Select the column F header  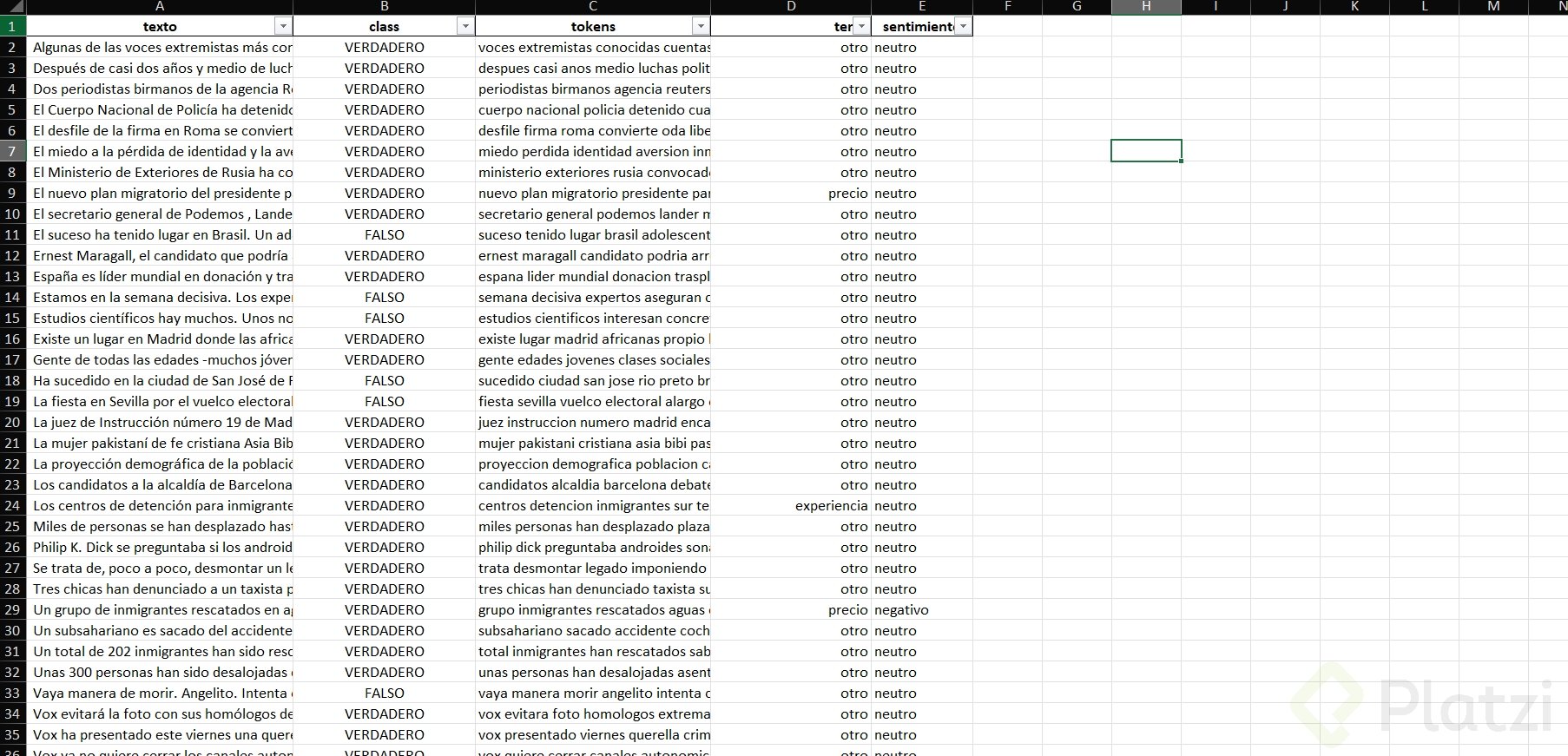1007,7
